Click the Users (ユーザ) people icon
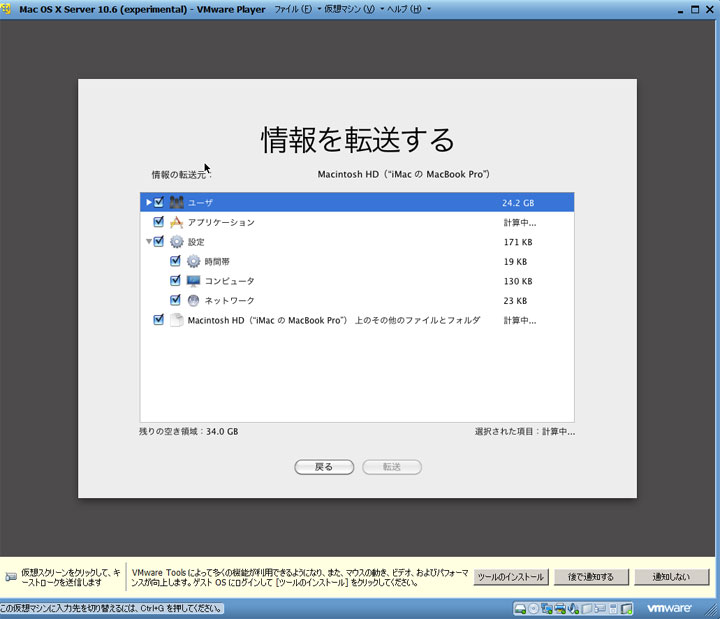This screenshot has height=619, width=720. [177, 203]
